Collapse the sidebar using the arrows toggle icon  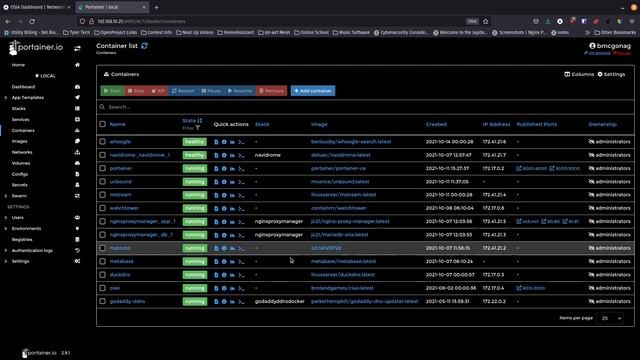click(77, 49)
